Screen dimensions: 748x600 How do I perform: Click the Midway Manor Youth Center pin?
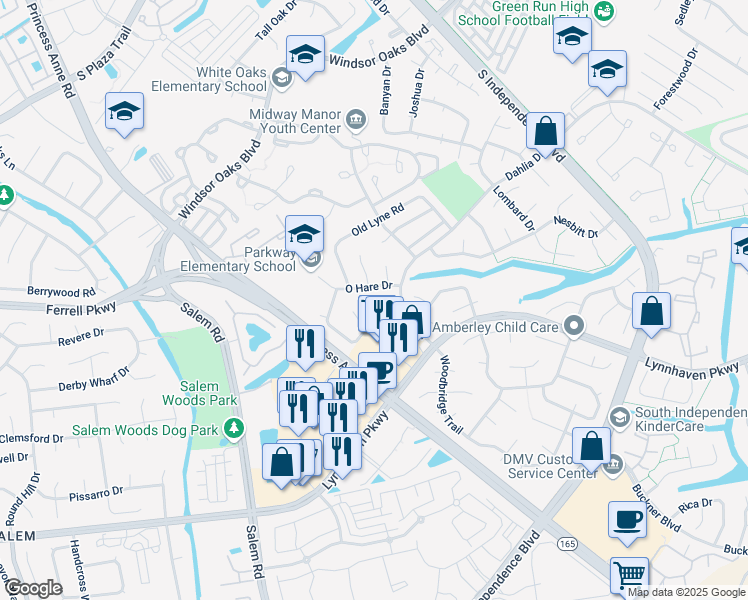point(356,119)
